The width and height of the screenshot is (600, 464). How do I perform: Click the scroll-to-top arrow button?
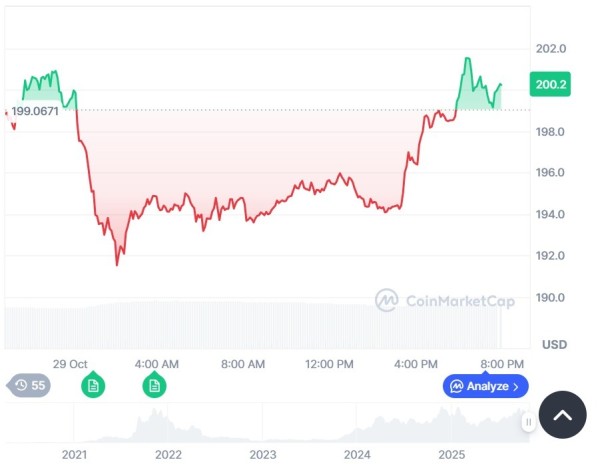(562, 414)
